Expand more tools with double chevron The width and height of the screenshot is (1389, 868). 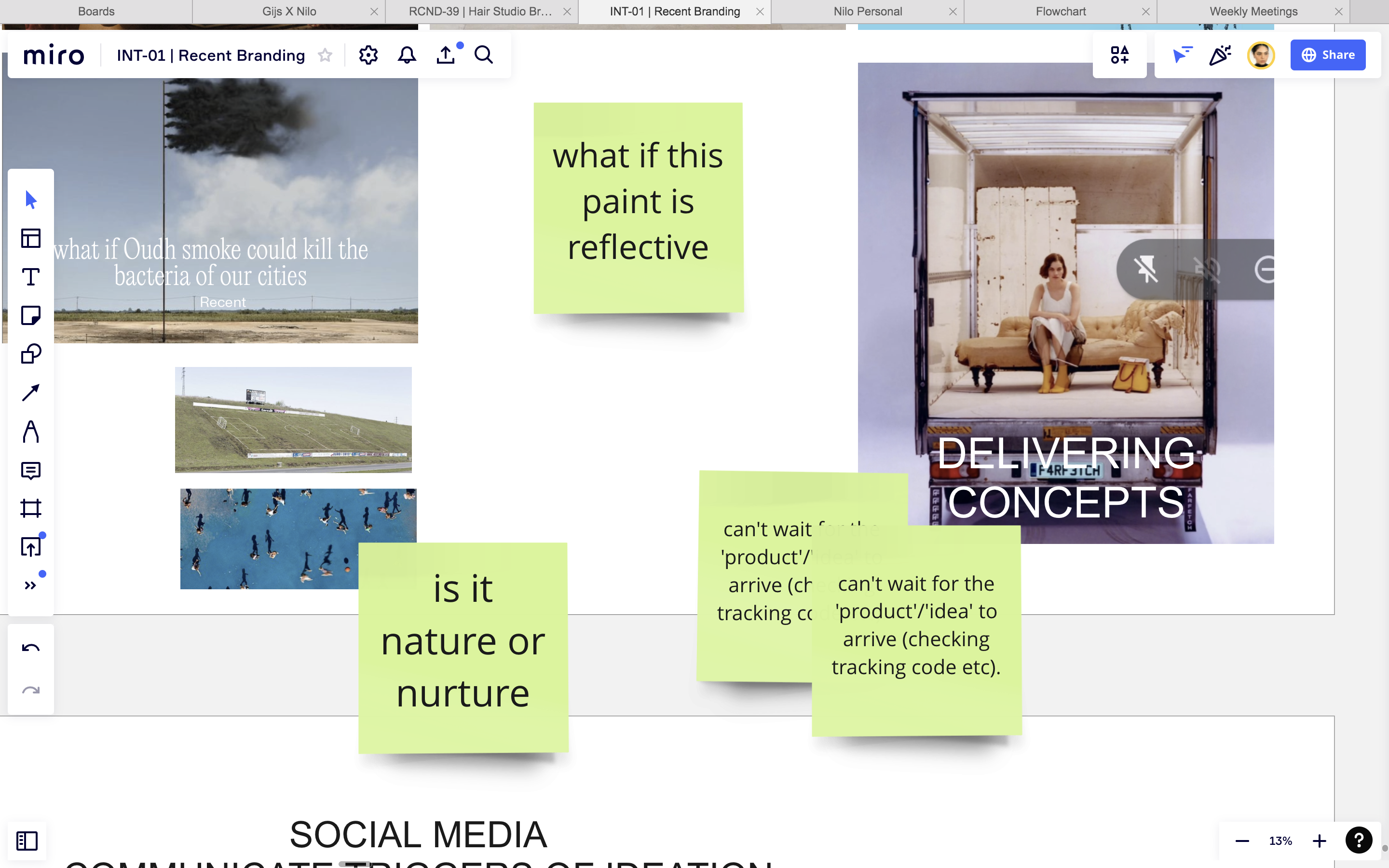[30, 585]
